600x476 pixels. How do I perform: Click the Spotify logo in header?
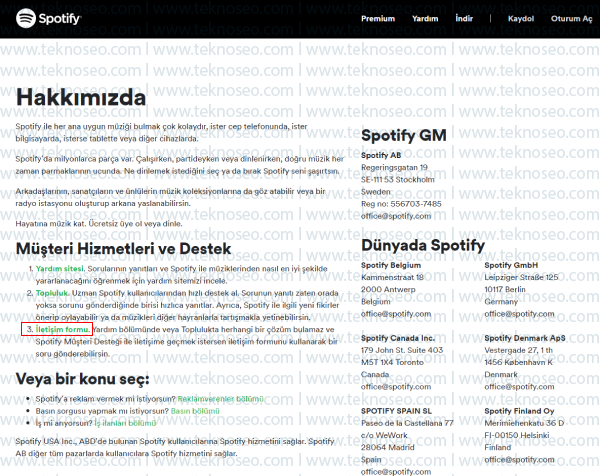(x=48, y=18)
